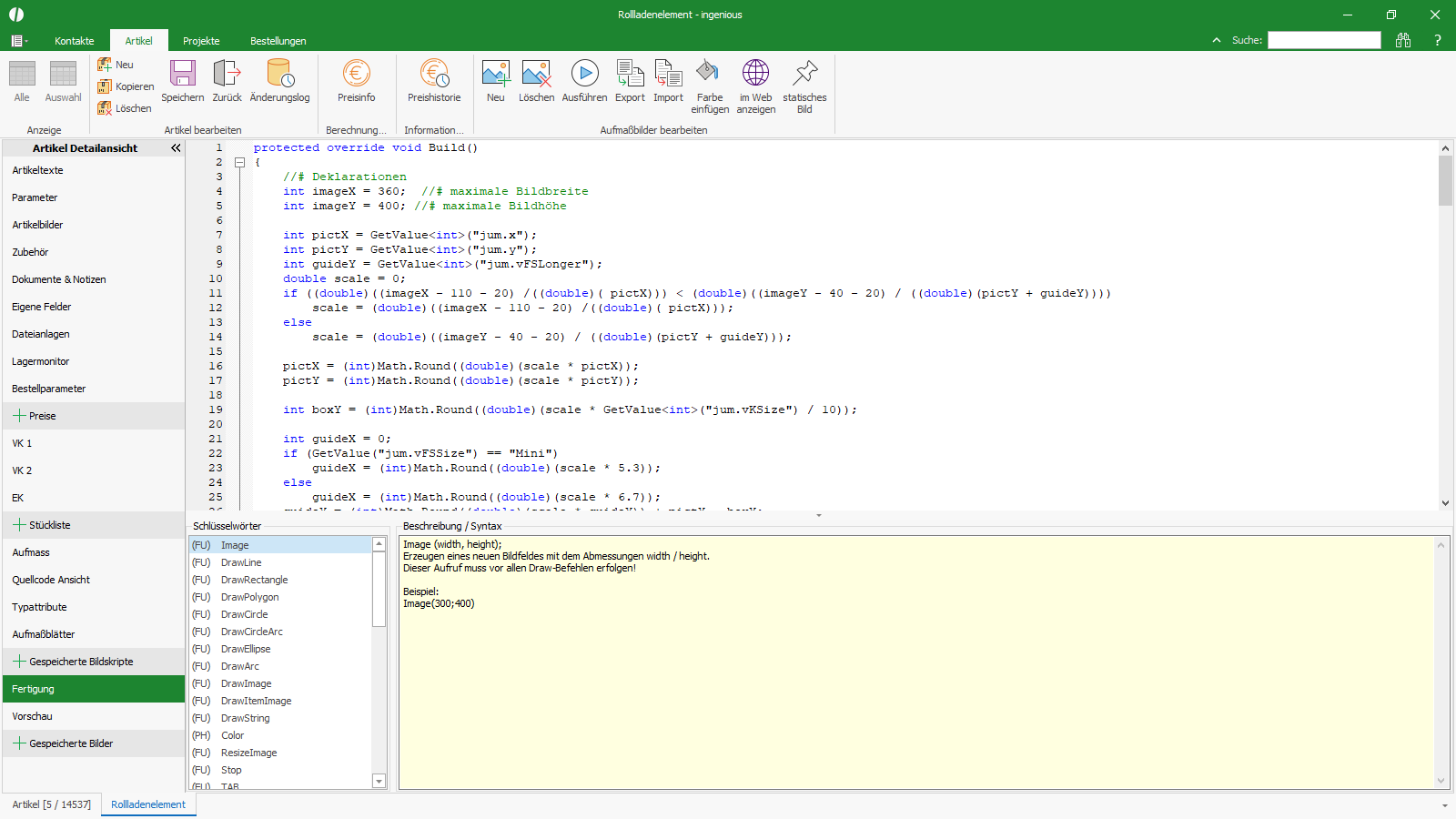1456x819 pixels.
Task: Select the DrawString keyword
Action: (x=280, y=718)
